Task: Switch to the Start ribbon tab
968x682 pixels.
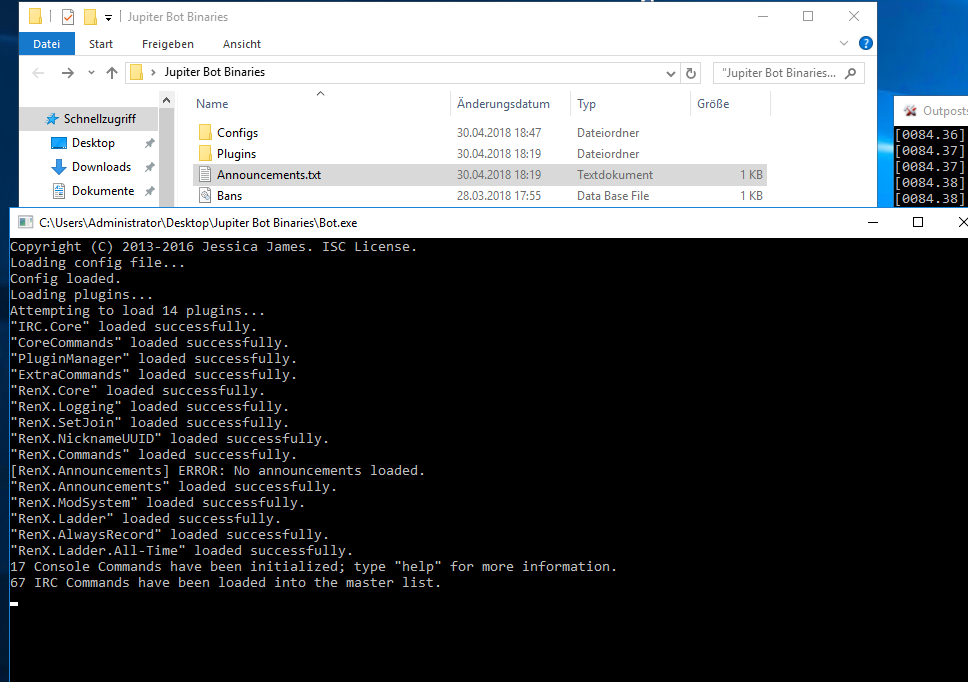Action: 101,44
